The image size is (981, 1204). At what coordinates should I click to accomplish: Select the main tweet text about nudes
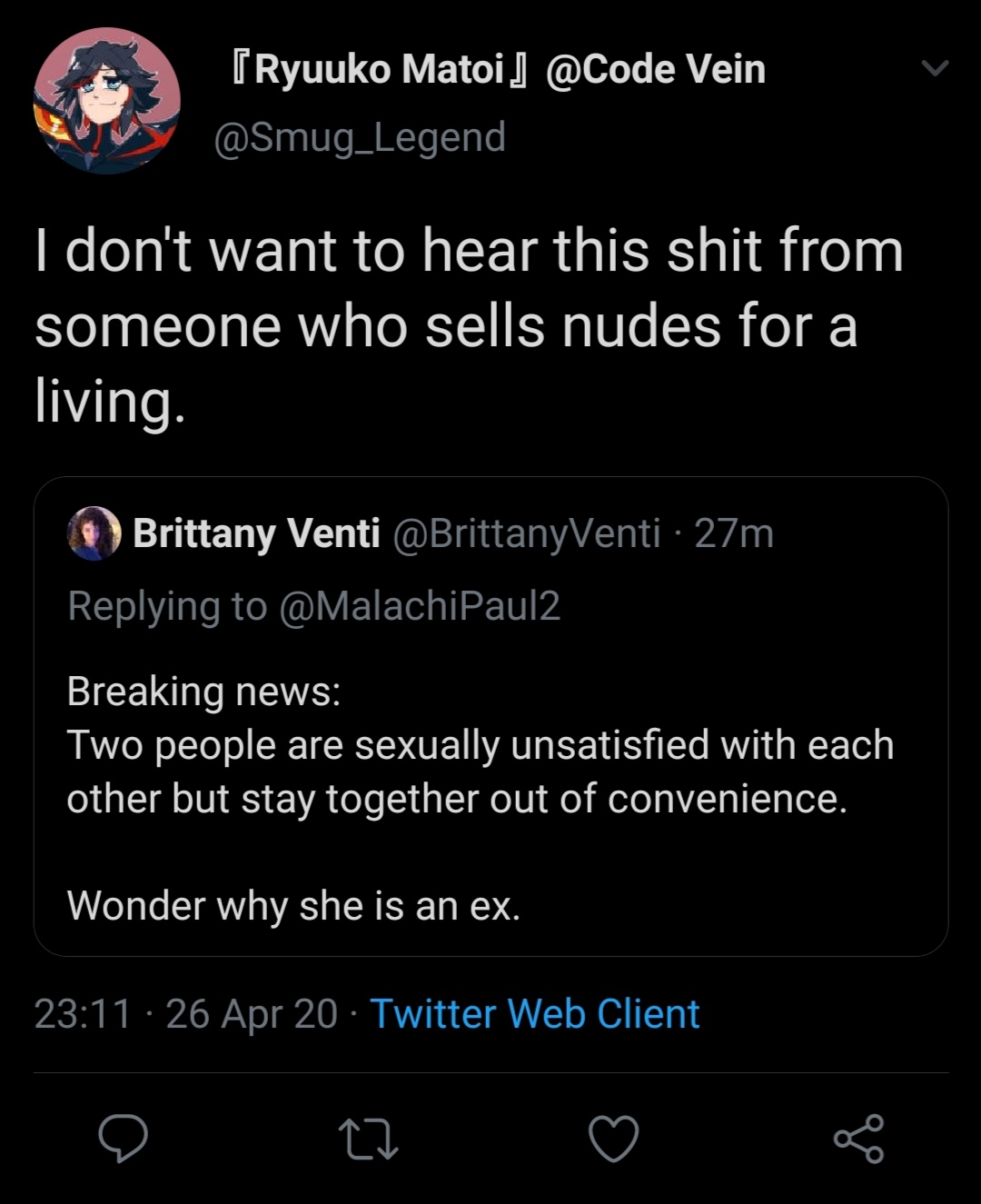469,325
